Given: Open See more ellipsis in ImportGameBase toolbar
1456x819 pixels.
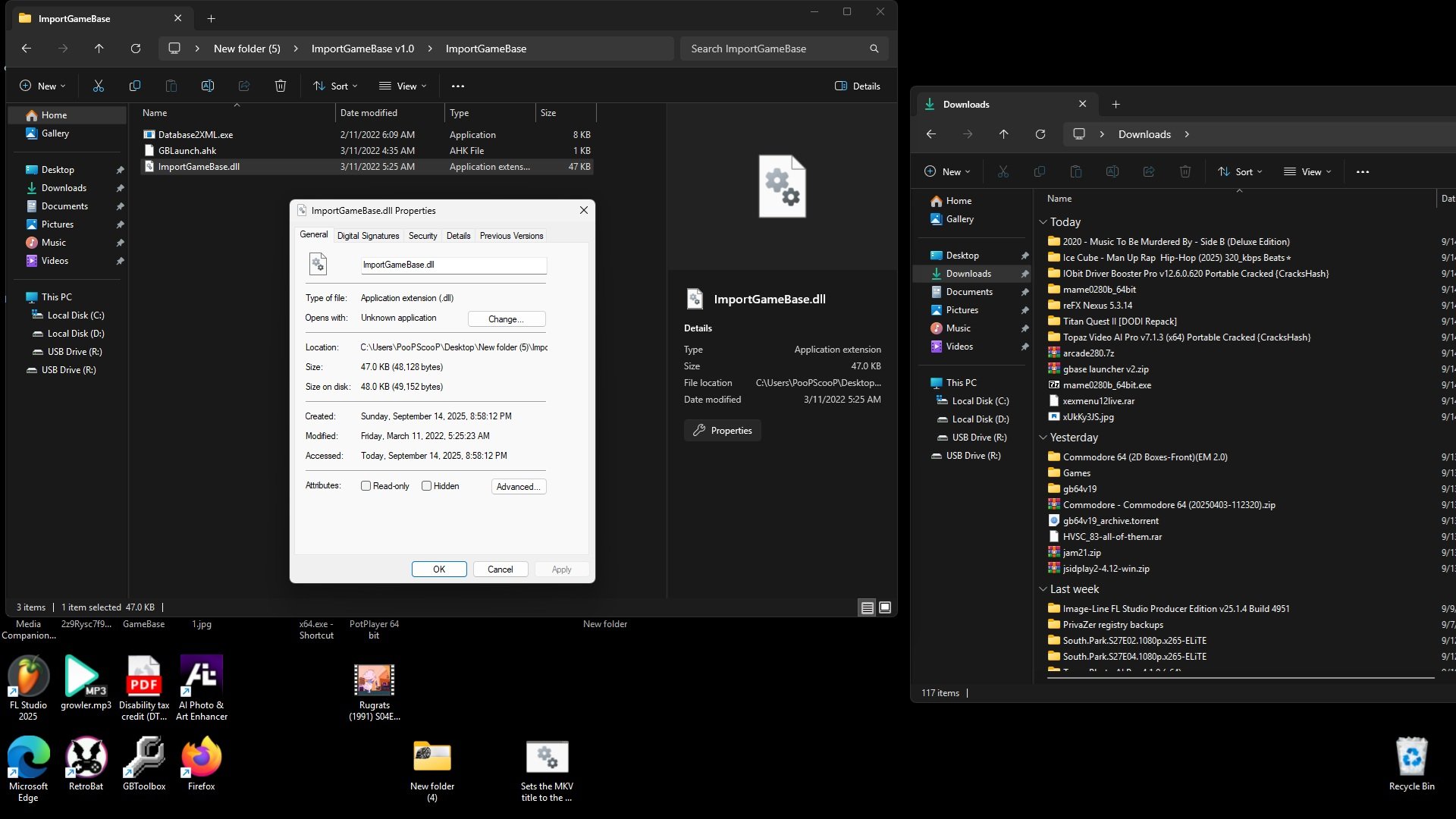Looking at the screenshot, I should coord(458,86).
